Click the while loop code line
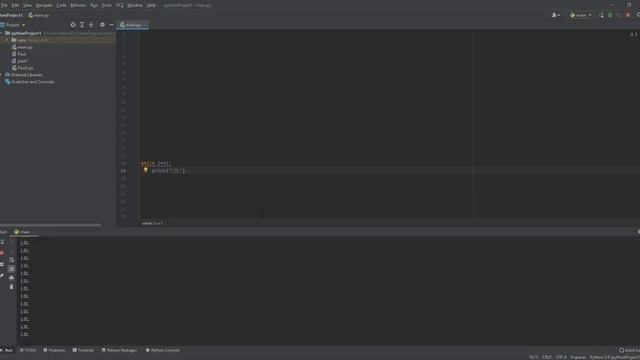The image size is (640, 360). 156,163
